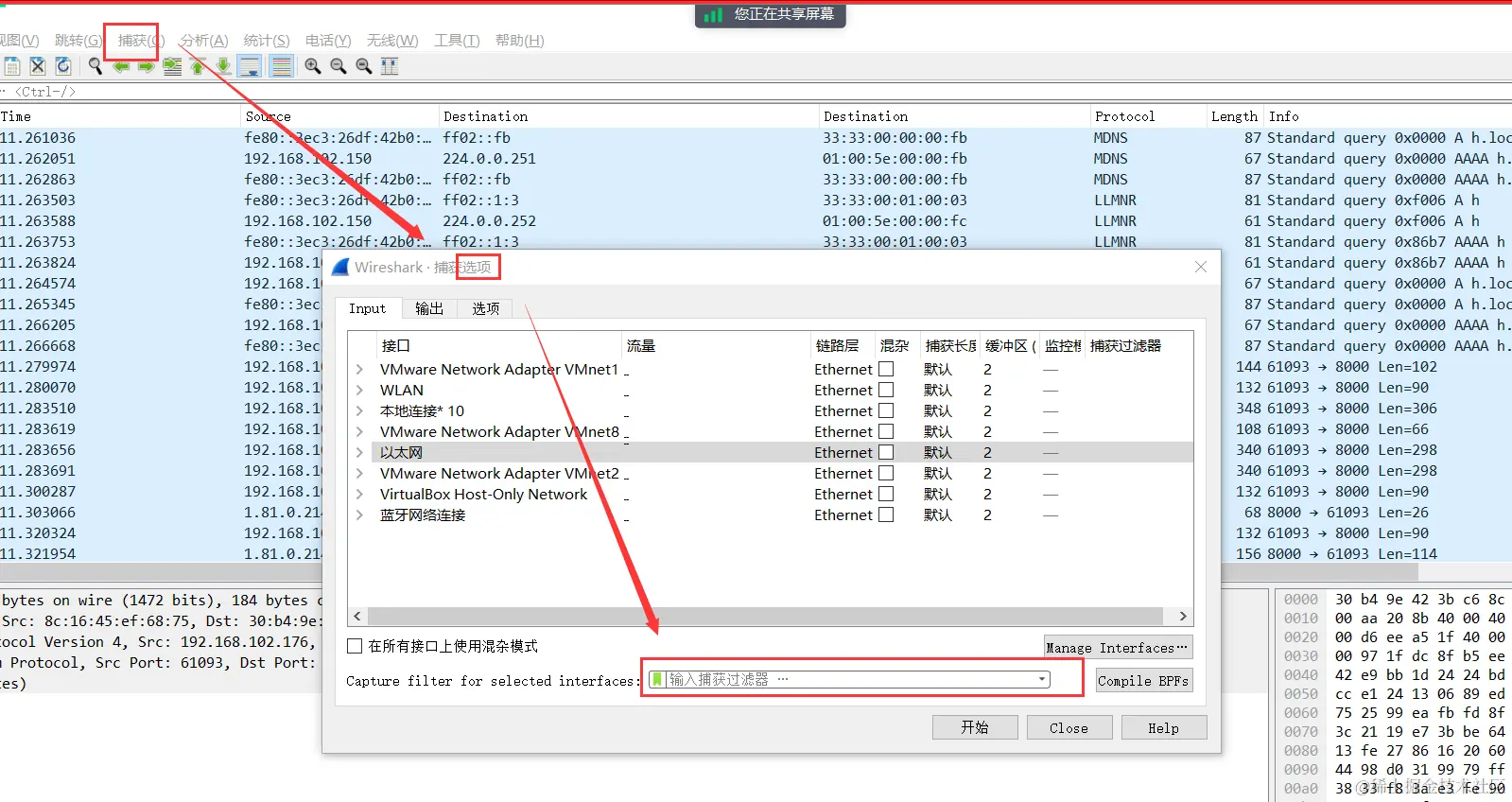1512x802 pixels.
Task: Expand the WLAN interface row
Action: click(359, 391)
